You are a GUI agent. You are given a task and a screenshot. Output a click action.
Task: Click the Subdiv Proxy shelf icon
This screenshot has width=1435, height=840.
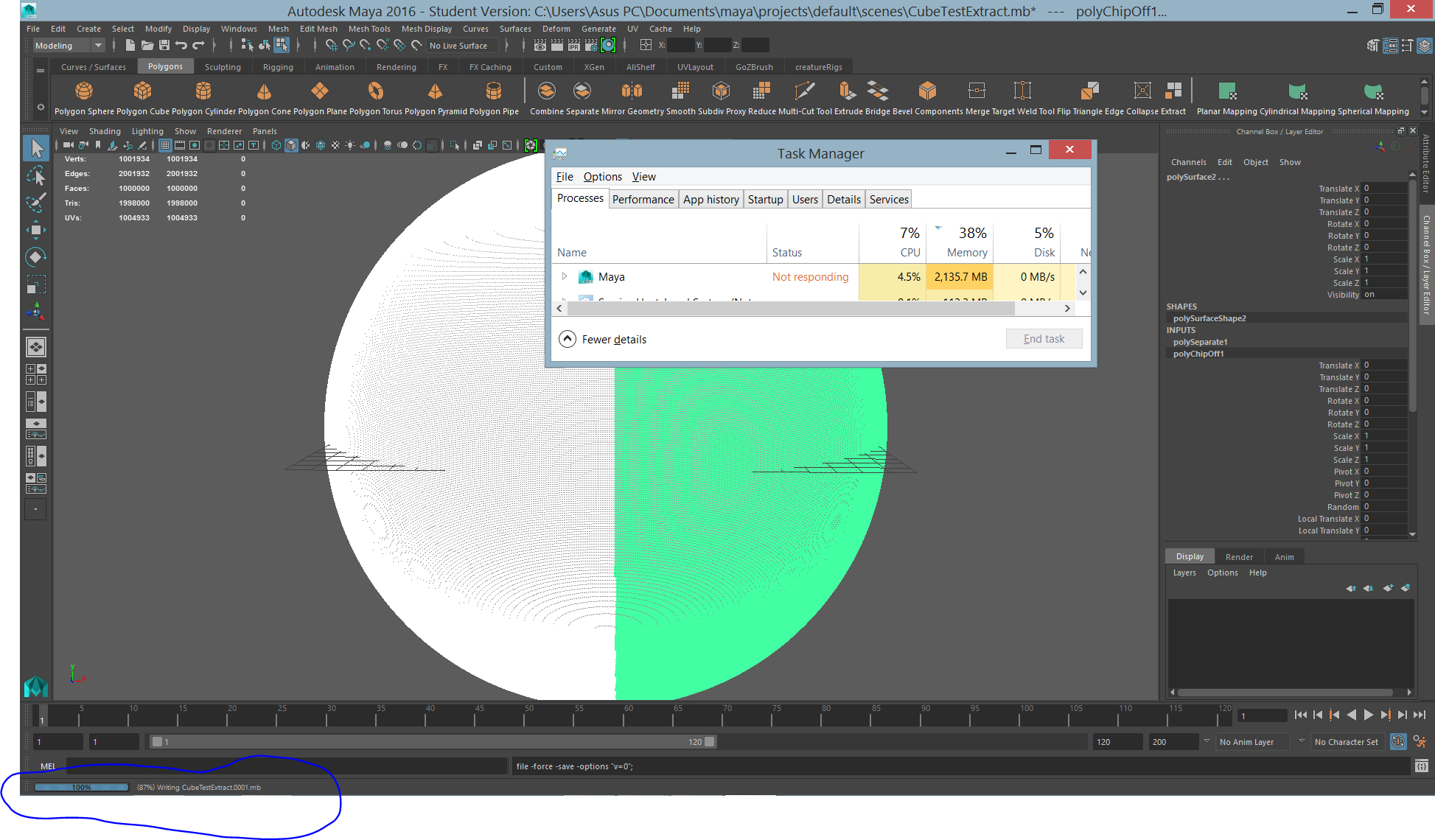tap(721, 91)
